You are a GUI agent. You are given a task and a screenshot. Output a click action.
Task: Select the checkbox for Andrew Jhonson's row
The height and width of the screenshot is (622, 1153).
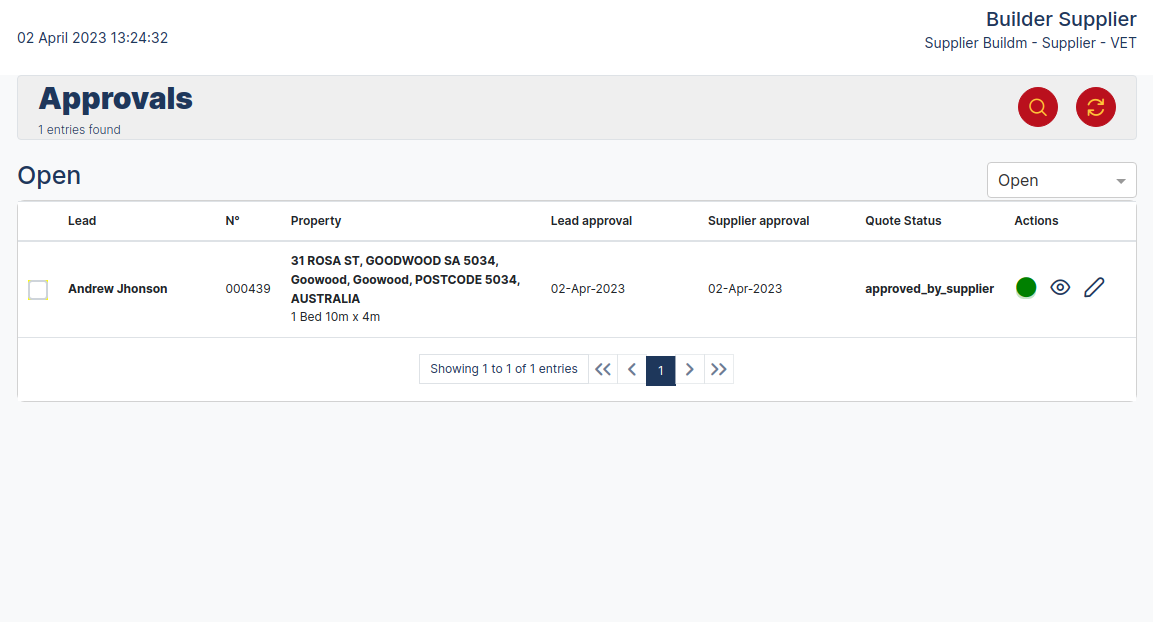[37, 289]
